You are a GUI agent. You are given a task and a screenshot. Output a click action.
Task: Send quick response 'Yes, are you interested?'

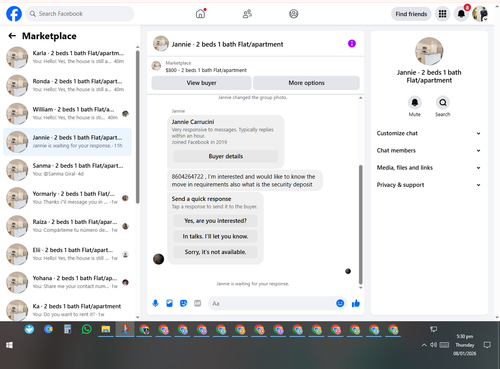pyautogui.click(x=215, y=221)
